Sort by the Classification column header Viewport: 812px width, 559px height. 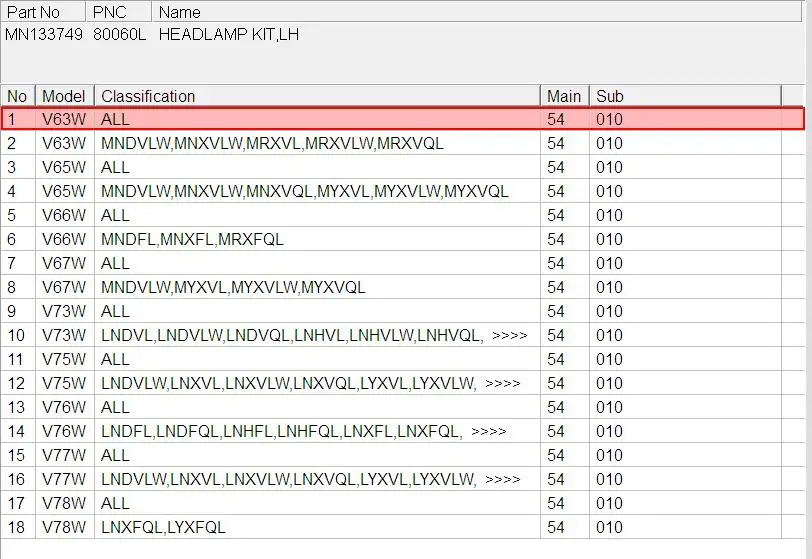(317, 96)
